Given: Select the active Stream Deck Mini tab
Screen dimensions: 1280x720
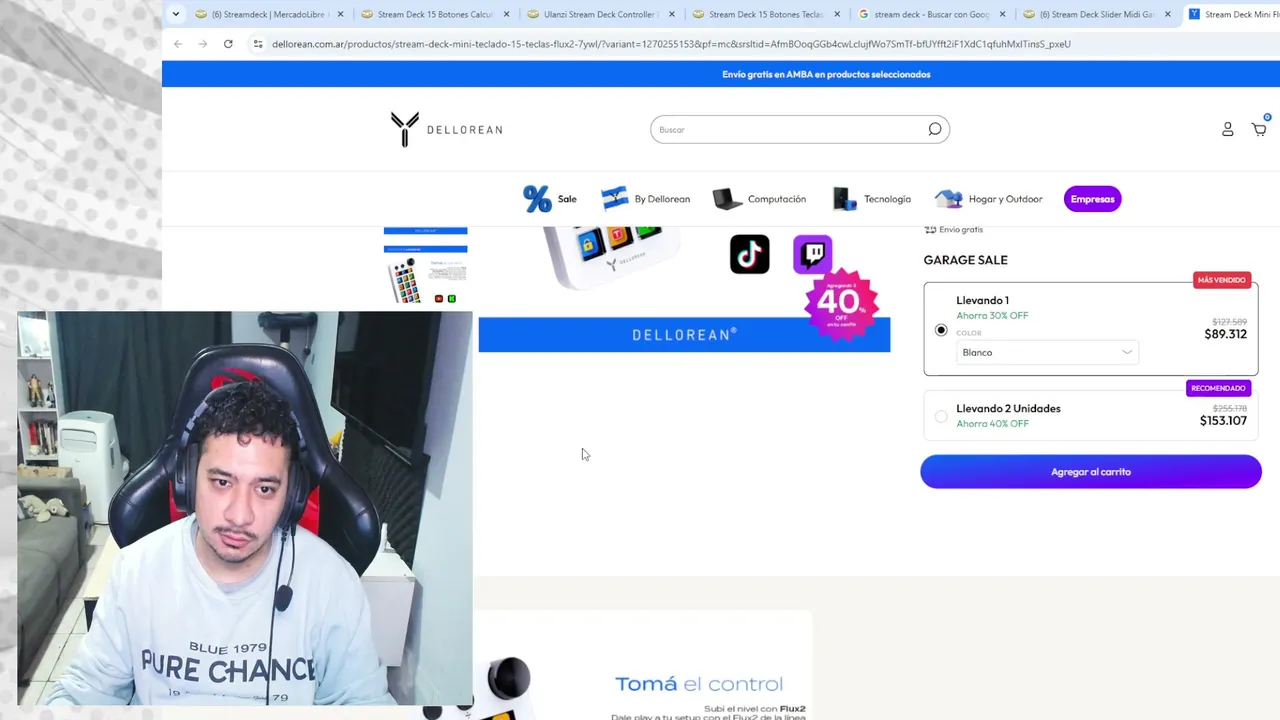Looking at the screenshot, I should tap(1232, 14).
